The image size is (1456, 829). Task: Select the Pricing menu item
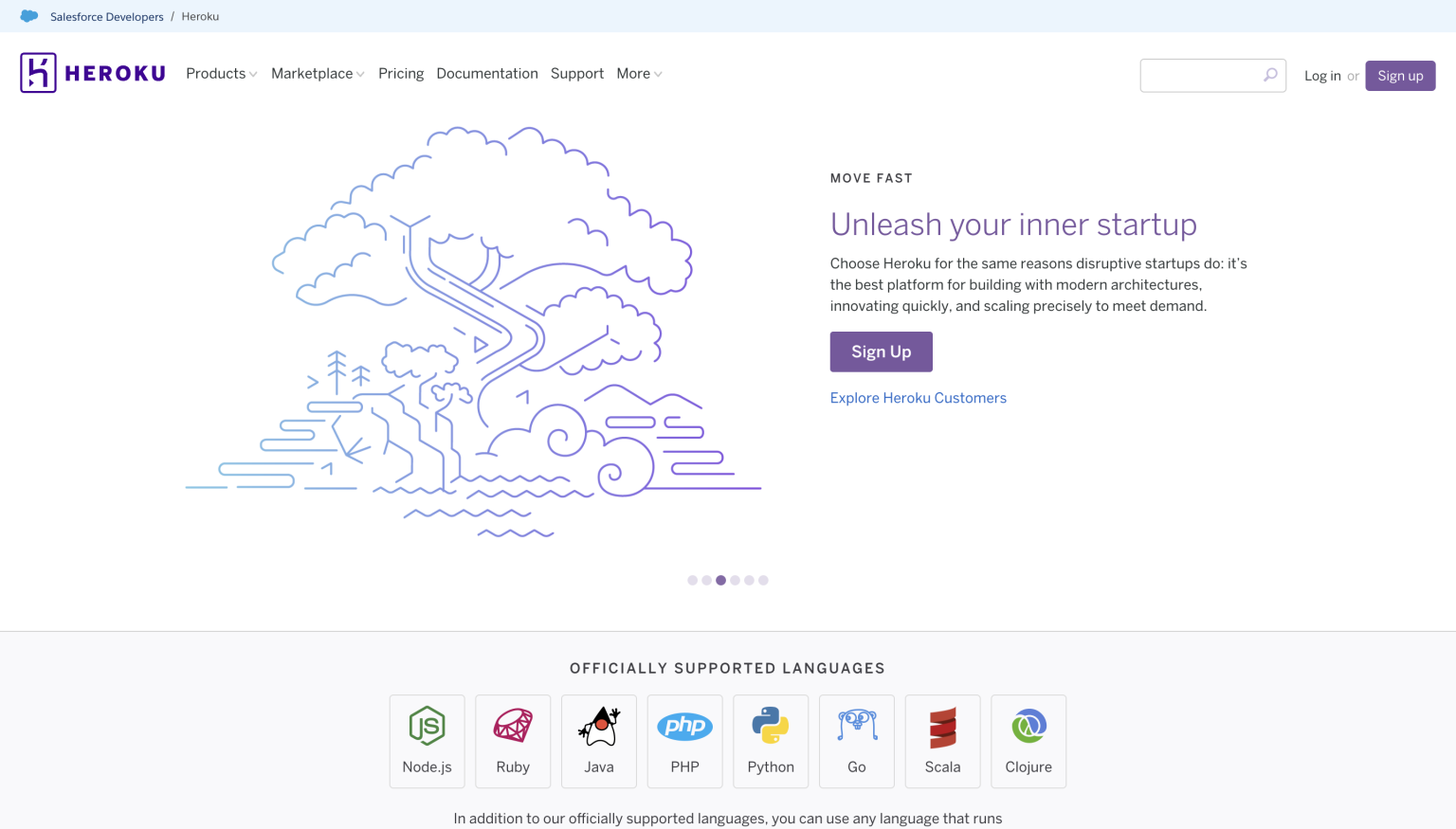(x=401, y=73)
